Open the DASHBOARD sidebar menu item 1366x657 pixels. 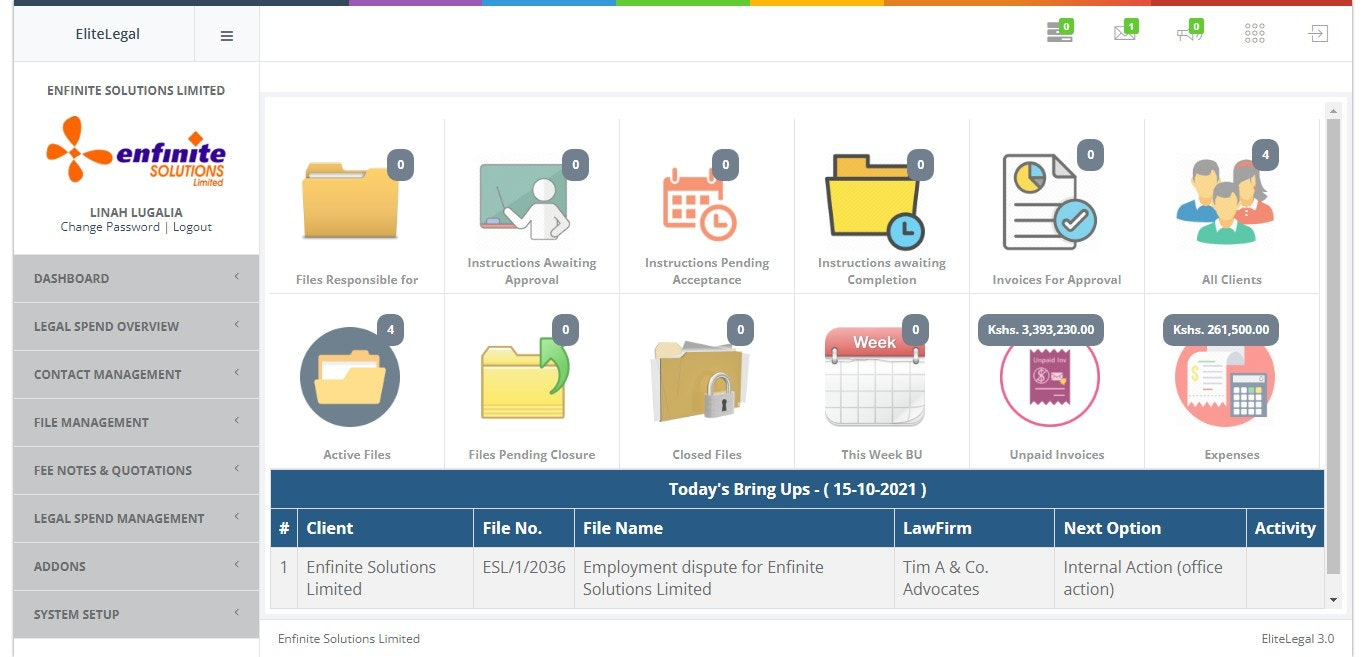136,278
